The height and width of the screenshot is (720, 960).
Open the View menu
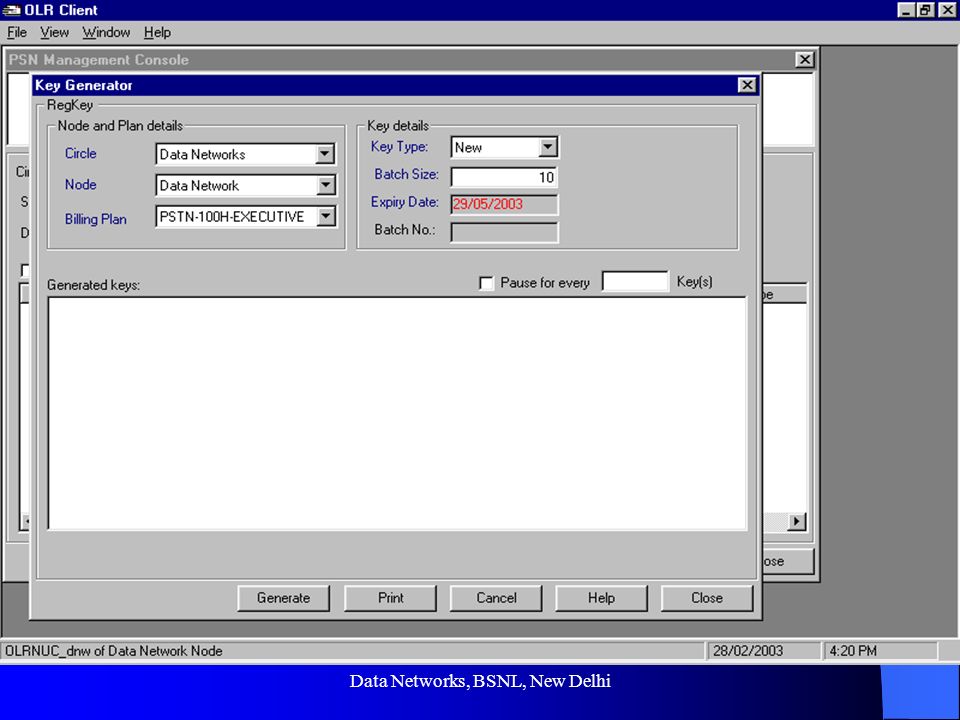[54, 32]
